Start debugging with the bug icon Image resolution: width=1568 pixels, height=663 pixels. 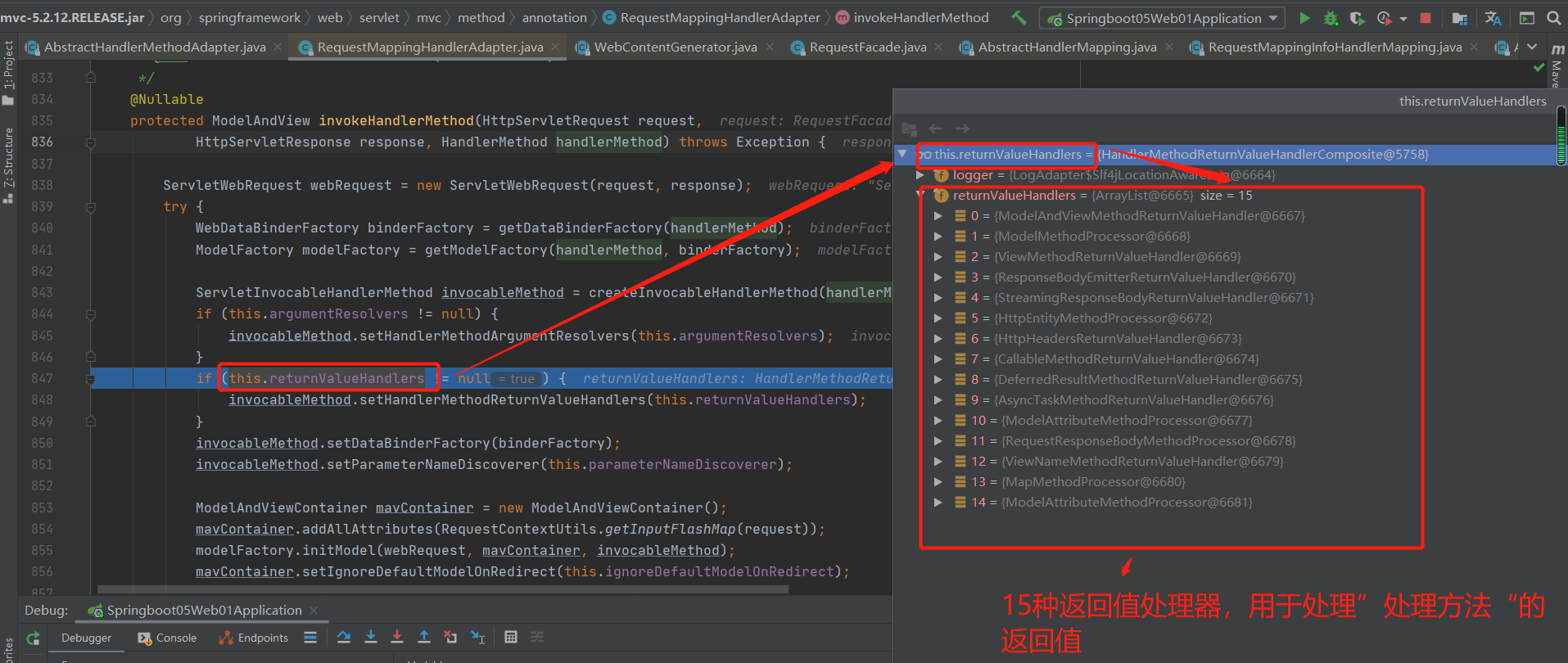(x=1331, y=17)
